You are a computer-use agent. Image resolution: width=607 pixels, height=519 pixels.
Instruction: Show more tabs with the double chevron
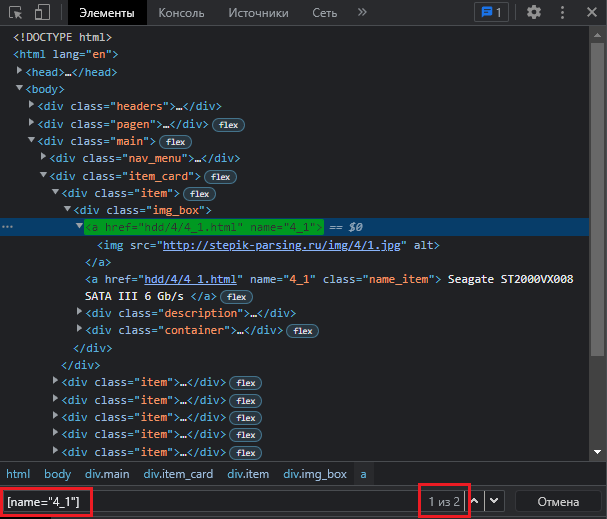362,13
